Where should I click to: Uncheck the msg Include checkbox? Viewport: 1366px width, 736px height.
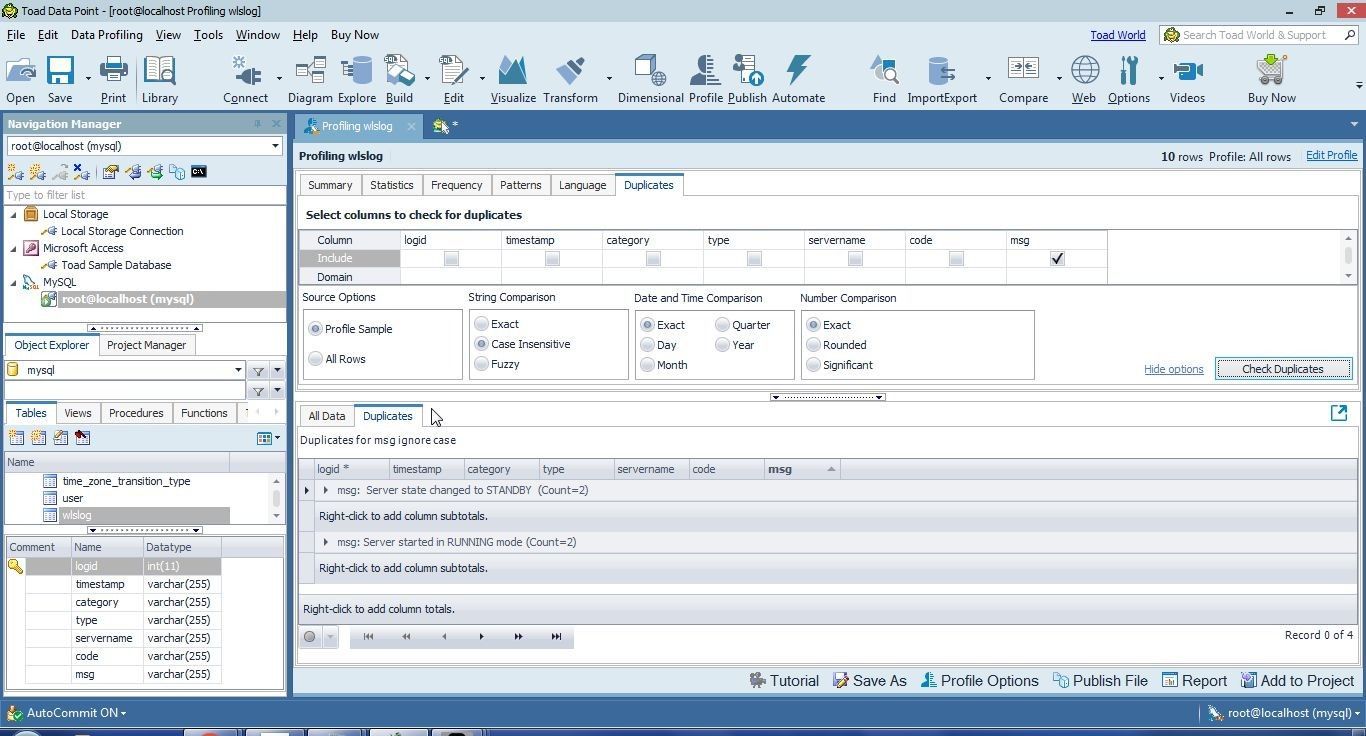point(1057,259)
